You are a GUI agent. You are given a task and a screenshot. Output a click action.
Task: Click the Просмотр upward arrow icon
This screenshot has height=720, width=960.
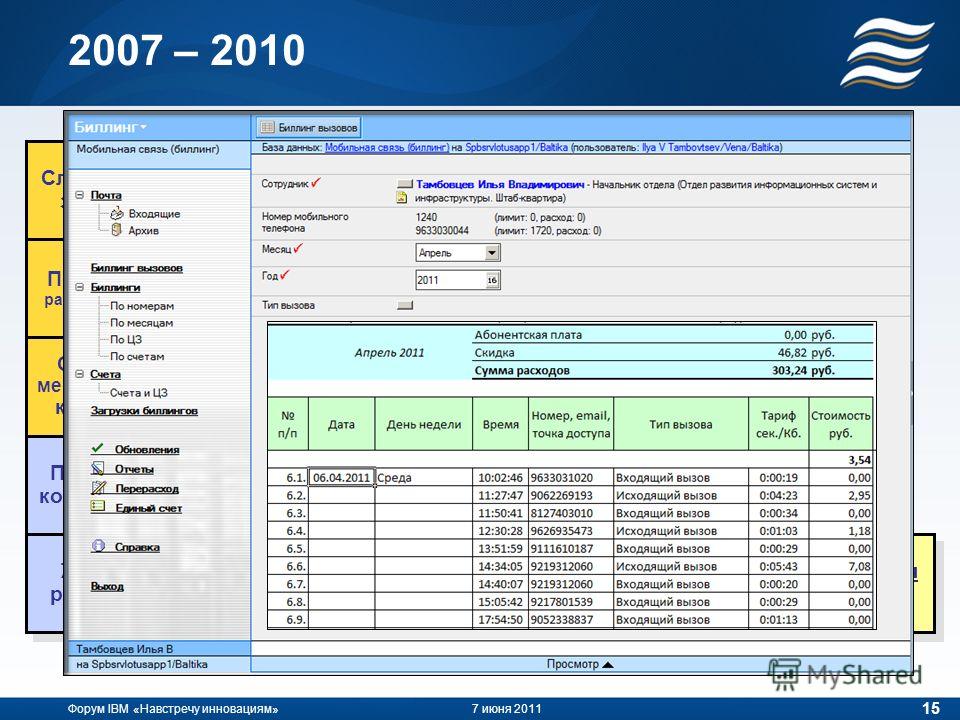(607, 664)
